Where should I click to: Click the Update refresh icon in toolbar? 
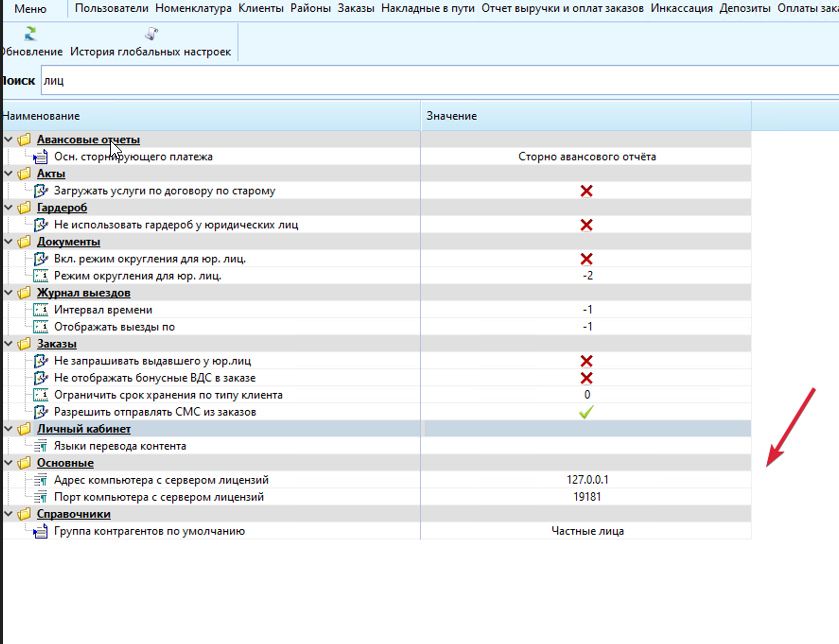[x=30, y=33]
